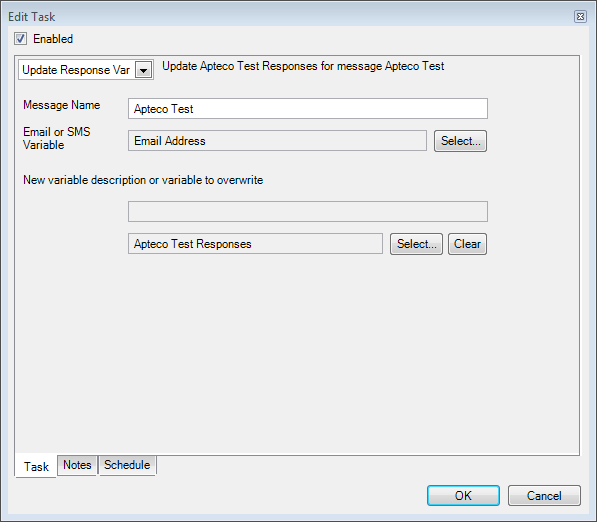Click Select next to Email Address
The height and width of the screenshot is (522, 597).
pyautogui.click(x=460, y=141)
